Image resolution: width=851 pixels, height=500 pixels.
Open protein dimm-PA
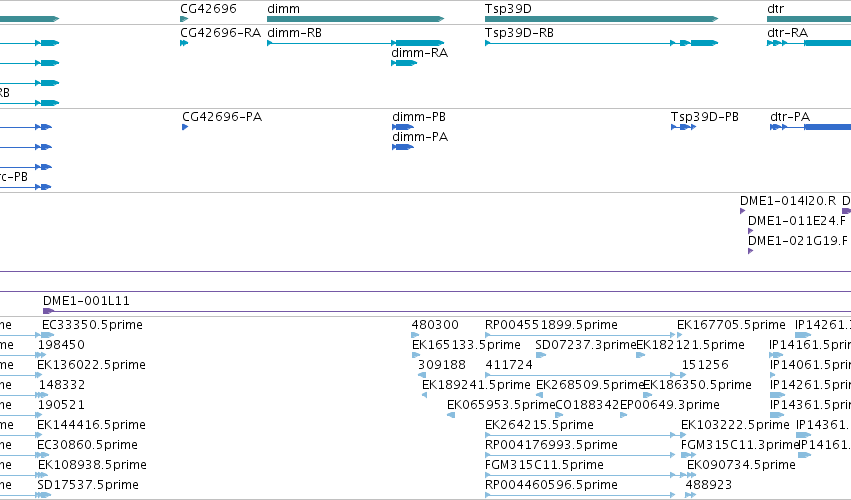tap(420, 137)
